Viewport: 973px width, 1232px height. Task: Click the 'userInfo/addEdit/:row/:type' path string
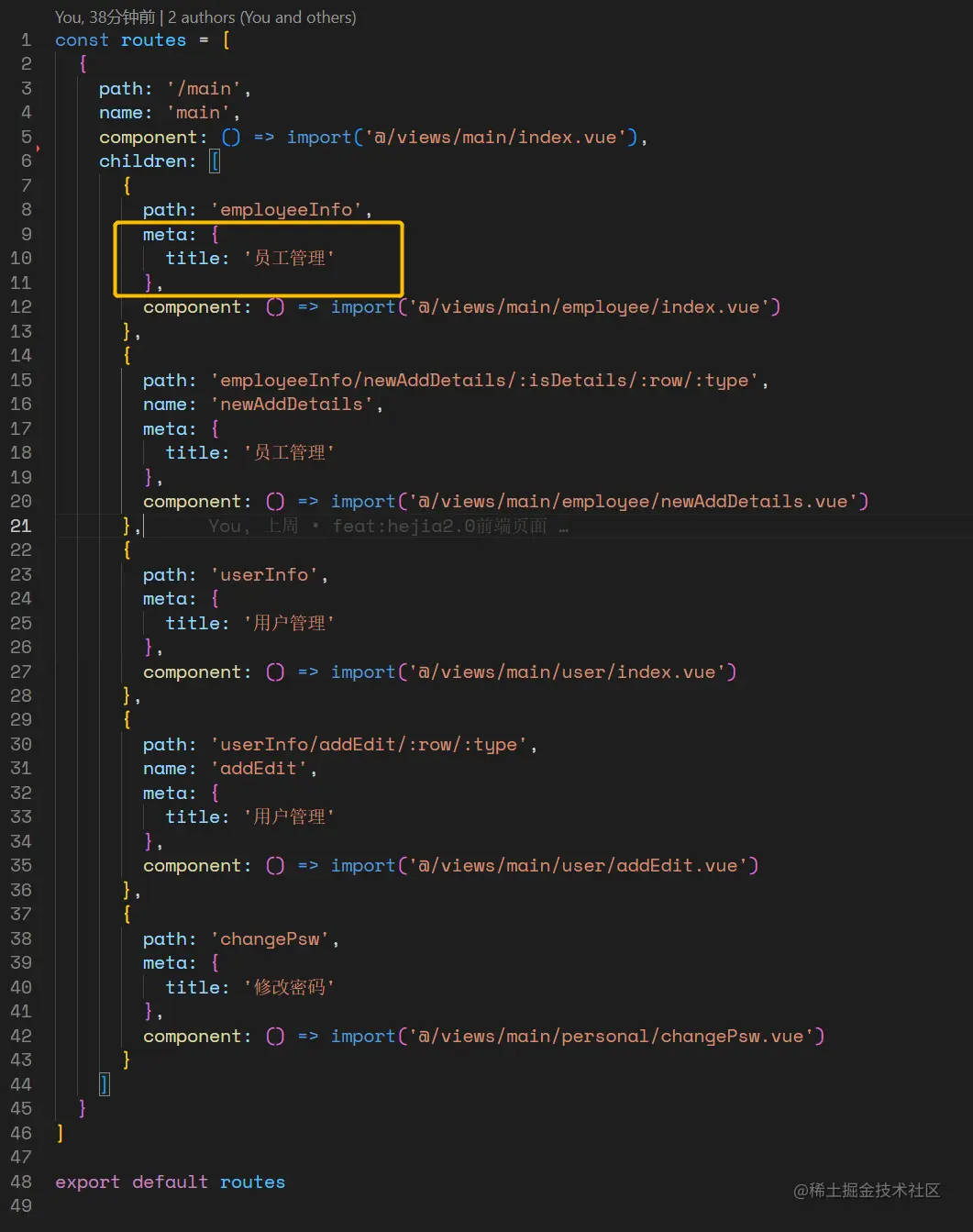pos(369,745)
